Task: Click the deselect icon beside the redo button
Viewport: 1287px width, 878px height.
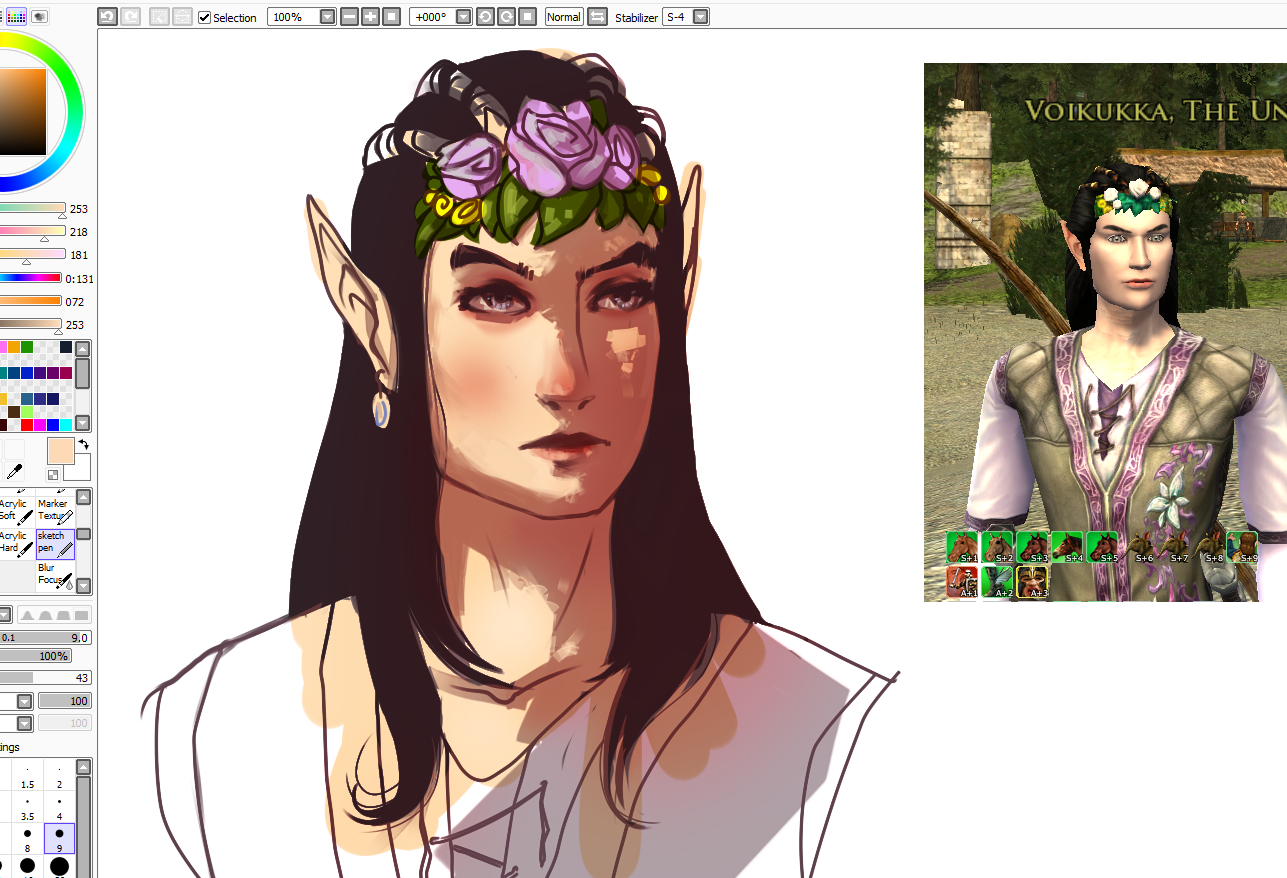Action: tap(159, 17)
